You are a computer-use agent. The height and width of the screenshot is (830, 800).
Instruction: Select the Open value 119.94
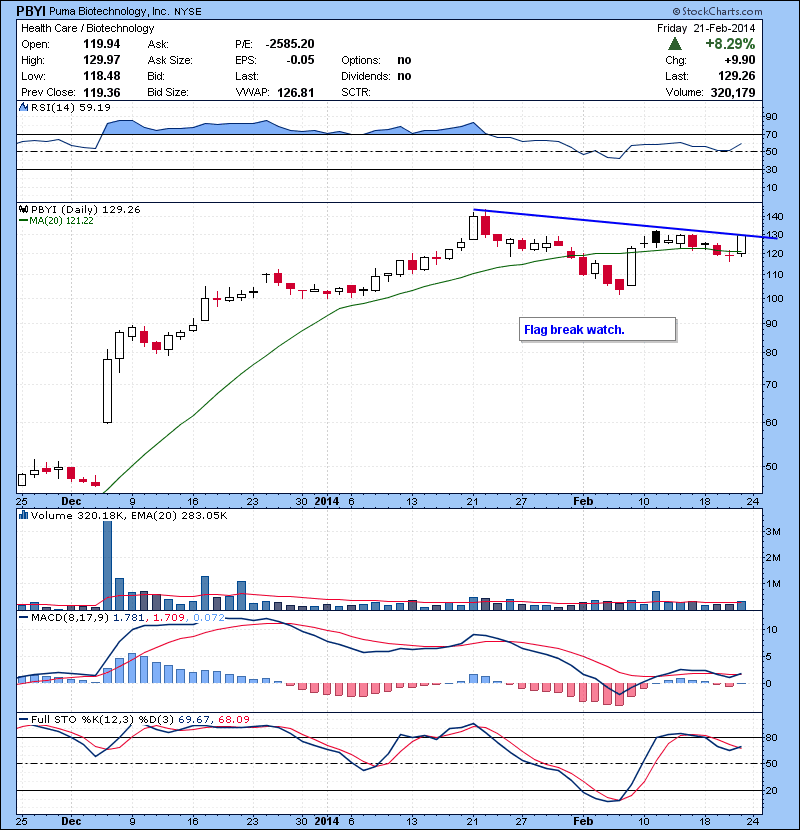coord(102,44)
